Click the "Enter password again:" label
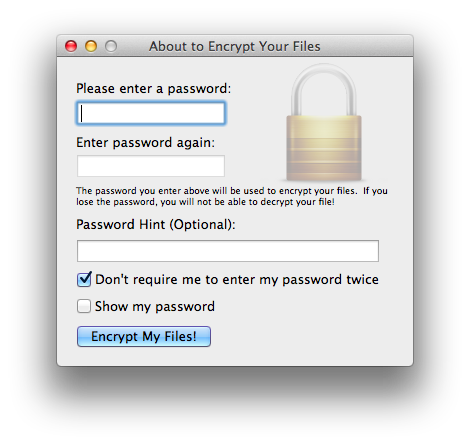This screenshot has height=445, width=470. pos(145,143)
